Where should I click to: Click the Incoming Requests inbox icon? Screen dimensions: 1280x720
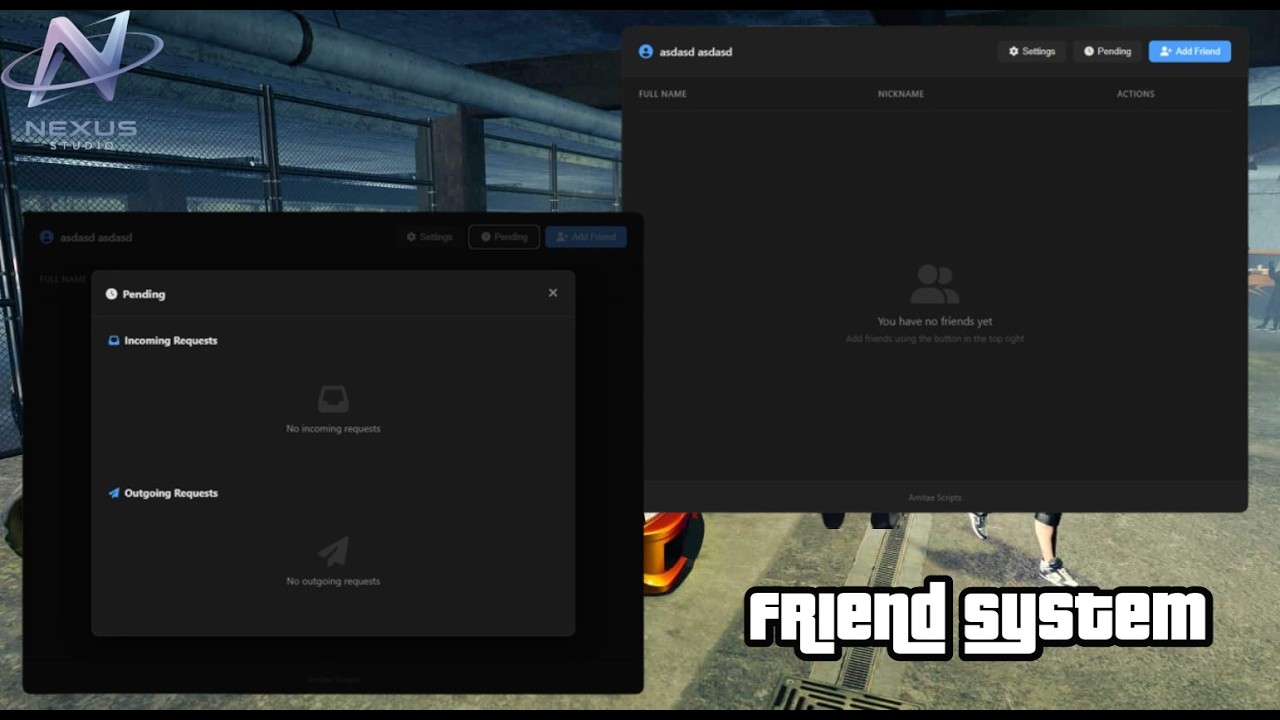click(114, 341)
